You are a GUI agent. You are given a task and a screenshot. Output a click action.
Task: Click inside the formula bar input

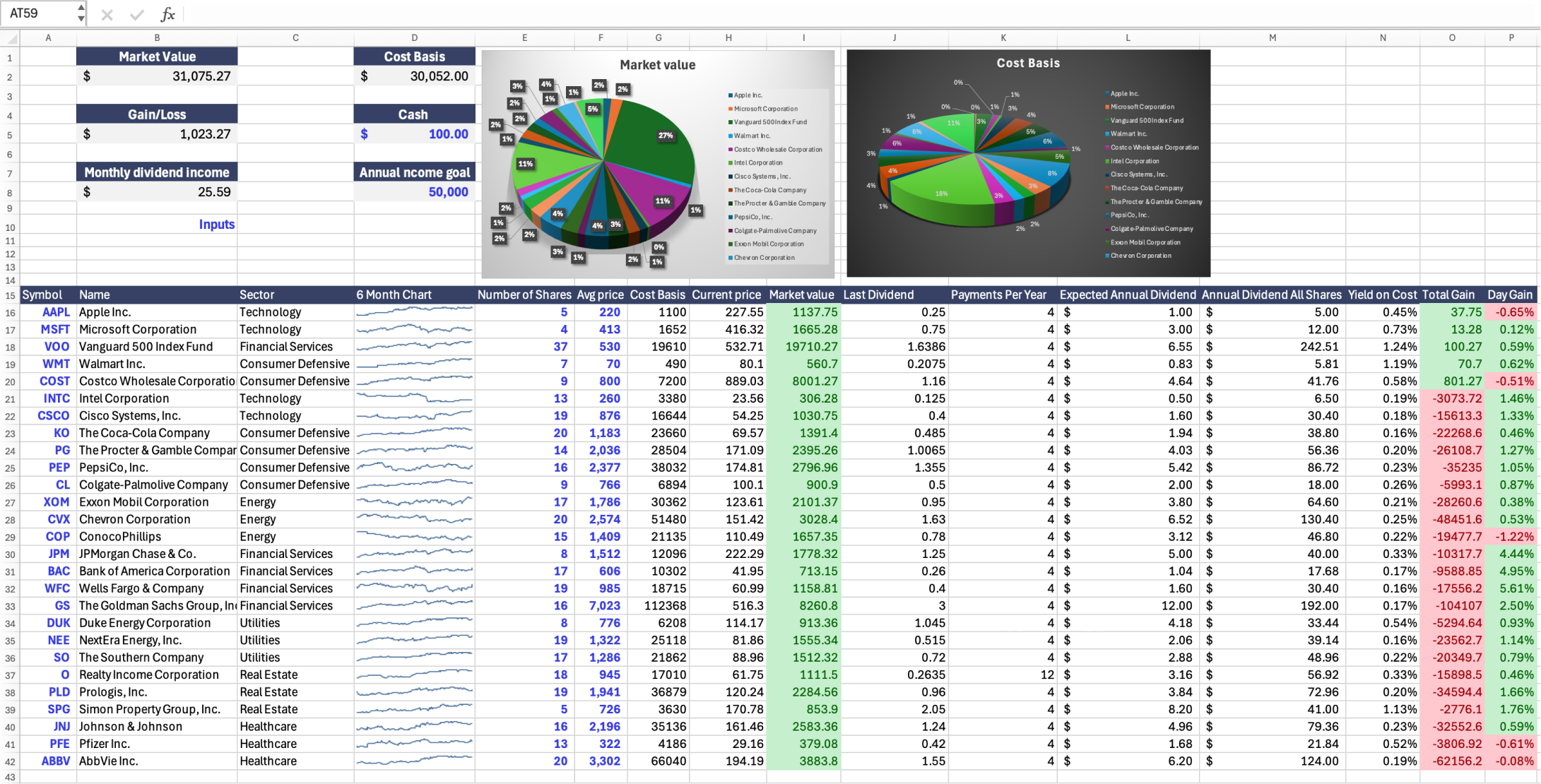tap(848, 14)
